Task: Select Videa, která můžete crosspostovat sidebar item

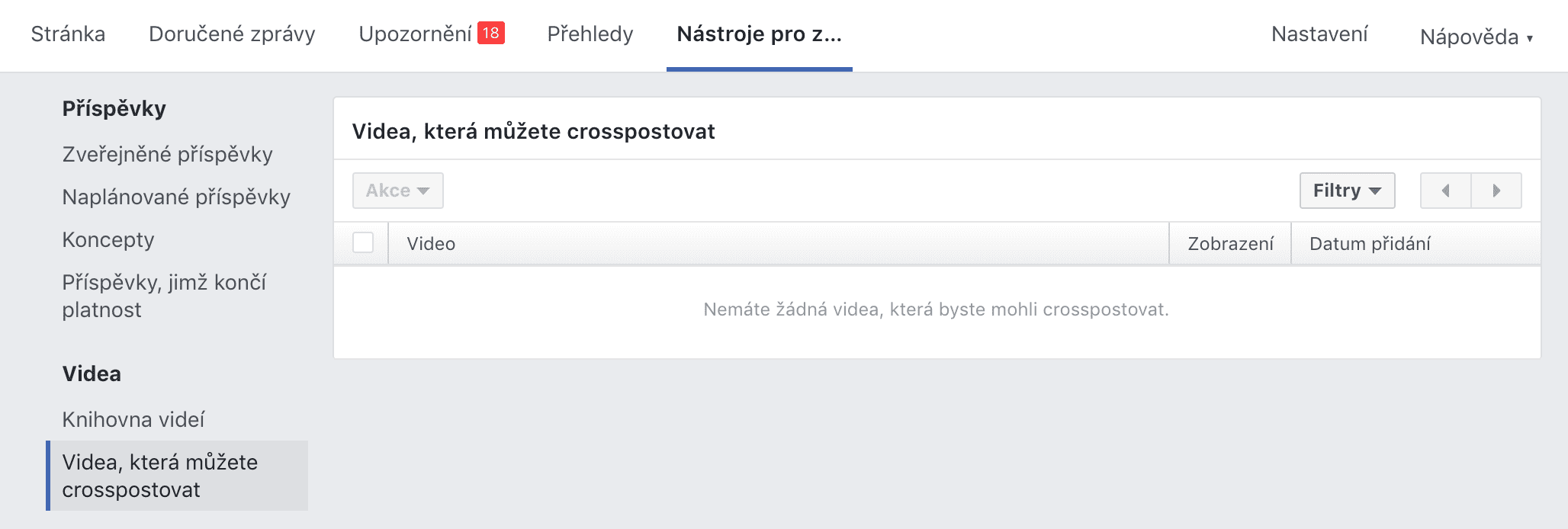Action: pyautogui.click(x=160, y=476)
